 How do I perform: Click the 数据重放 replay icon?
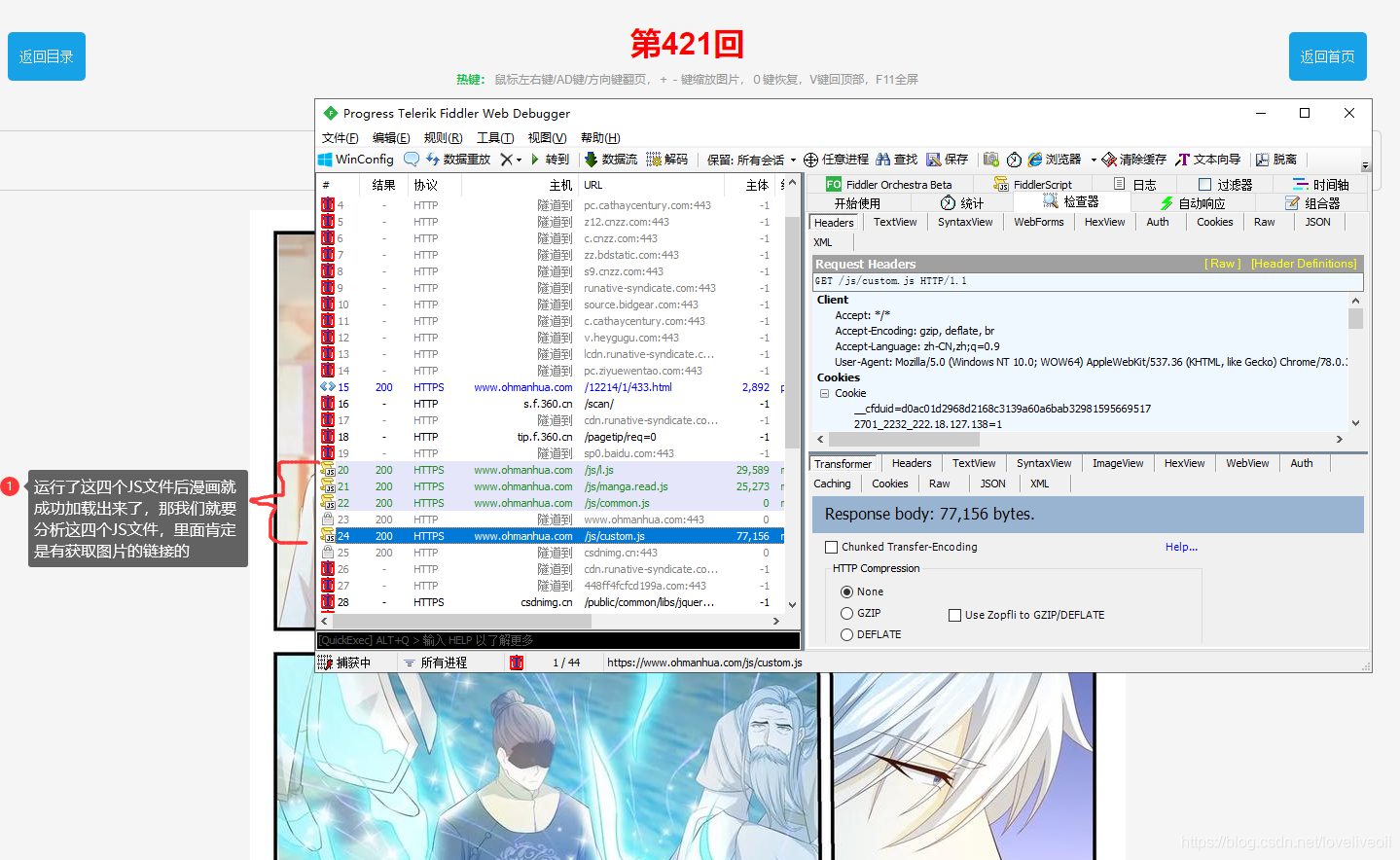point(433,160)
